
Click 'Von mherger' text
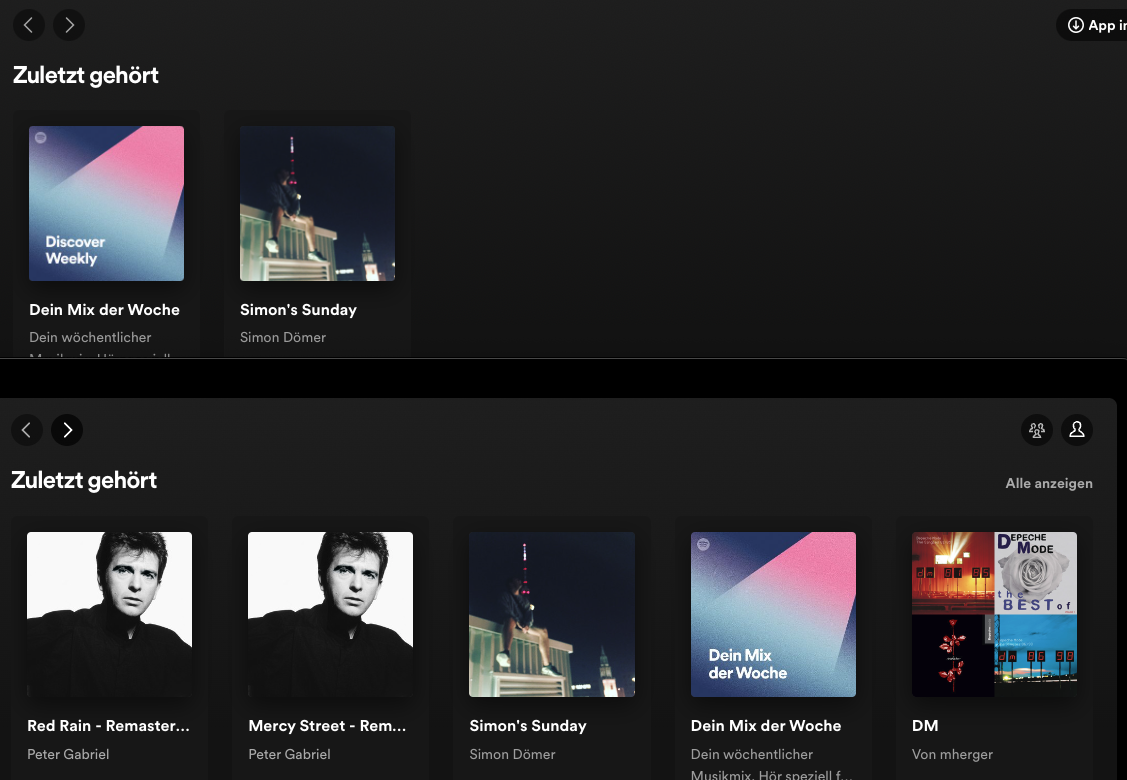click(x=952, y=754)
